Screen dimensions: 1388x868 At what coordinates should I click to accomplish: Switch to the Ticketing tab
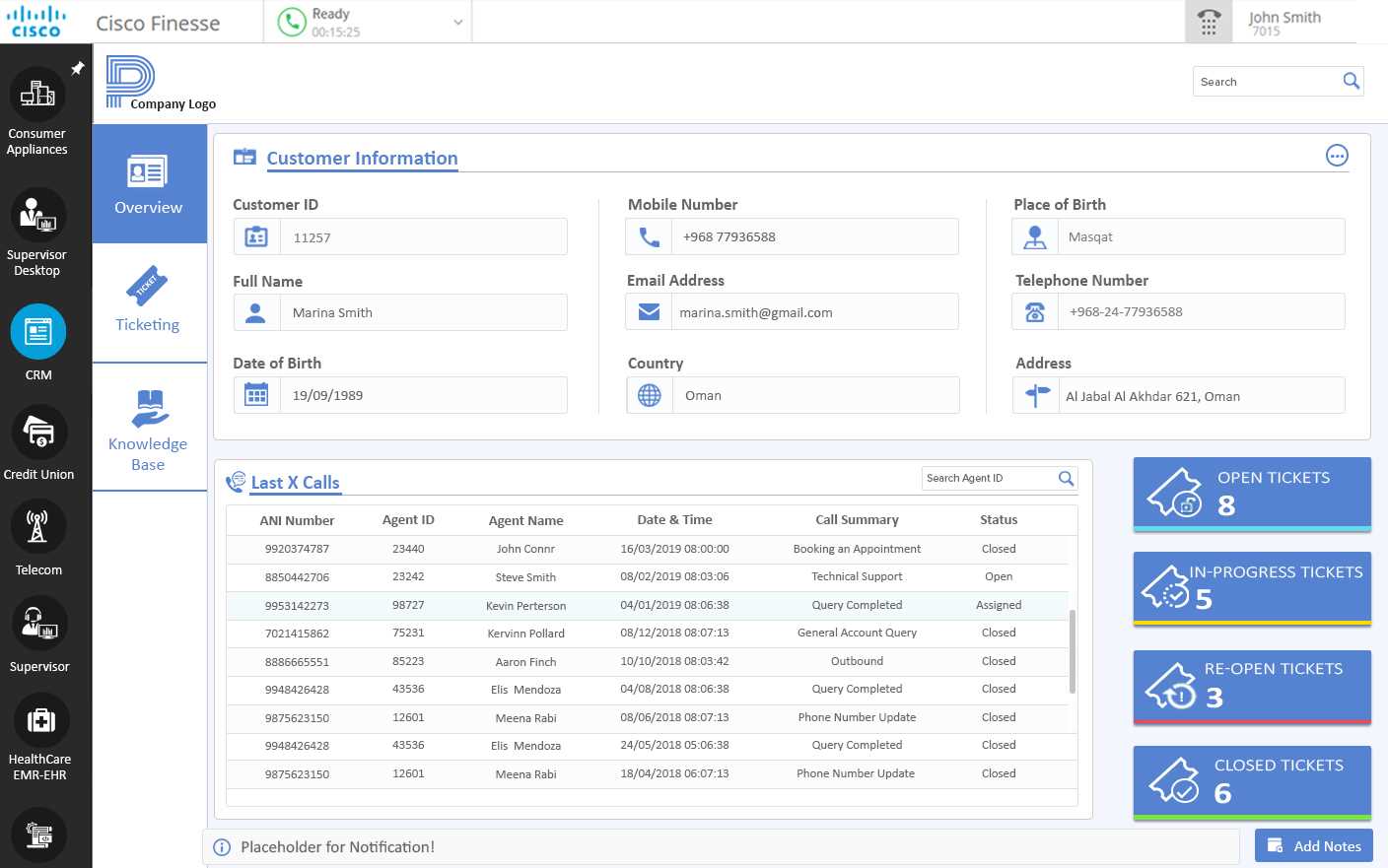click(x=148, y=301)
